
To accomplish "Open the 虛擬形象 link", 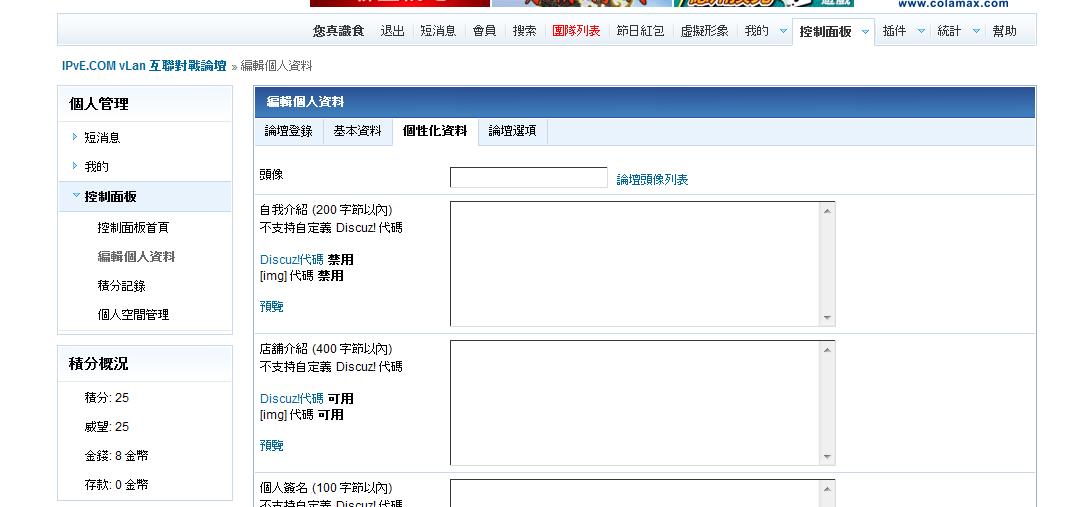I will (x=704, y=31).
